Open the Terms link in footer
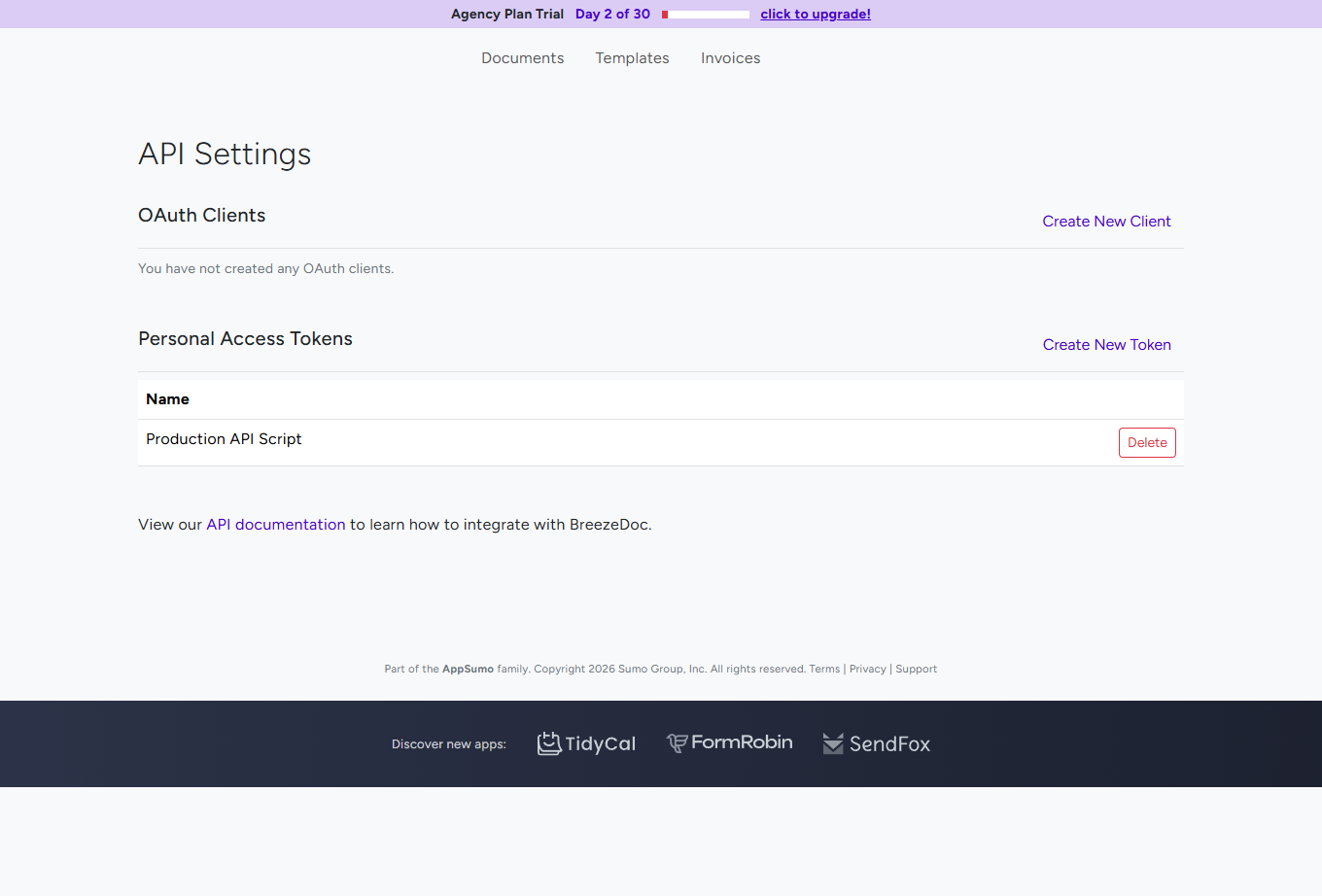This screenshot has height=896, width=1322. point(823,669)
